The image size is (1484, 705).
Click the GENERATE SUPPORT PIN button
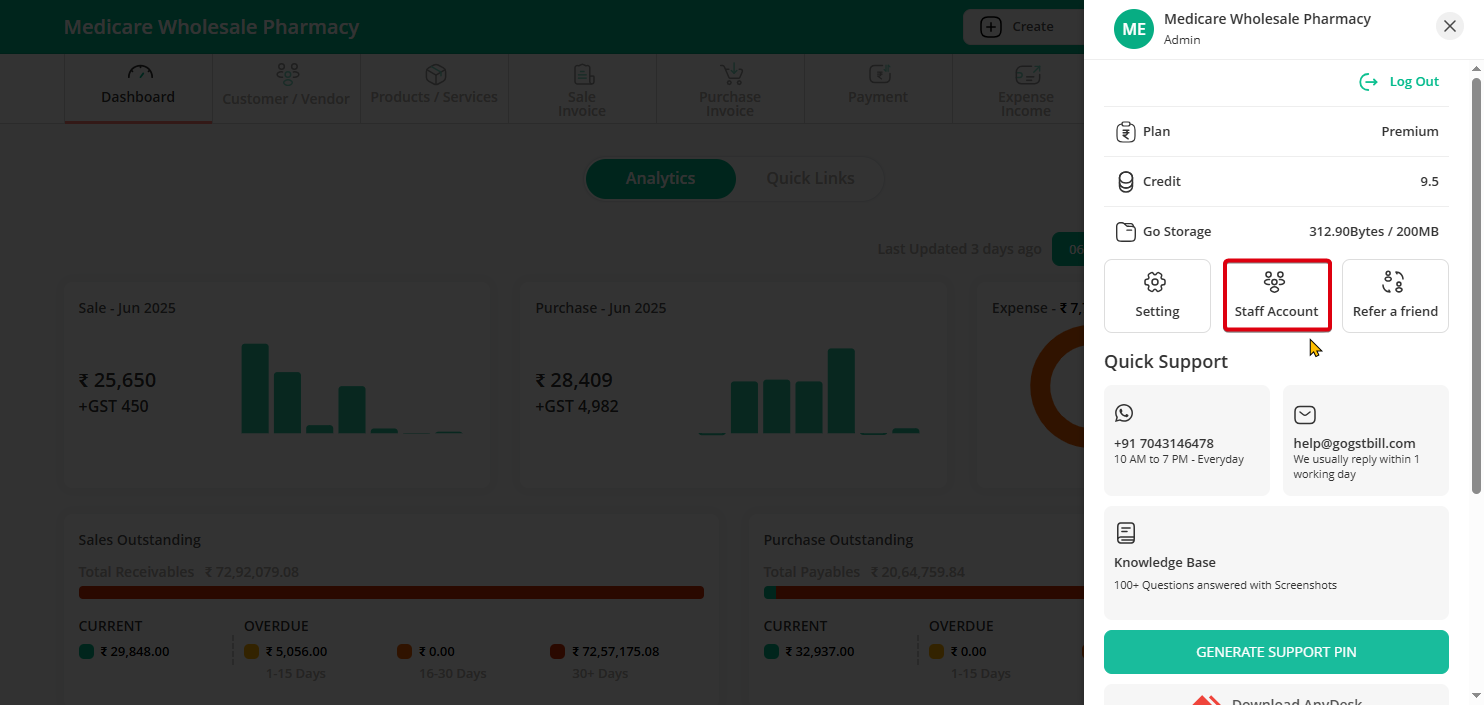pyautogui.click(x=1276, y=652)
